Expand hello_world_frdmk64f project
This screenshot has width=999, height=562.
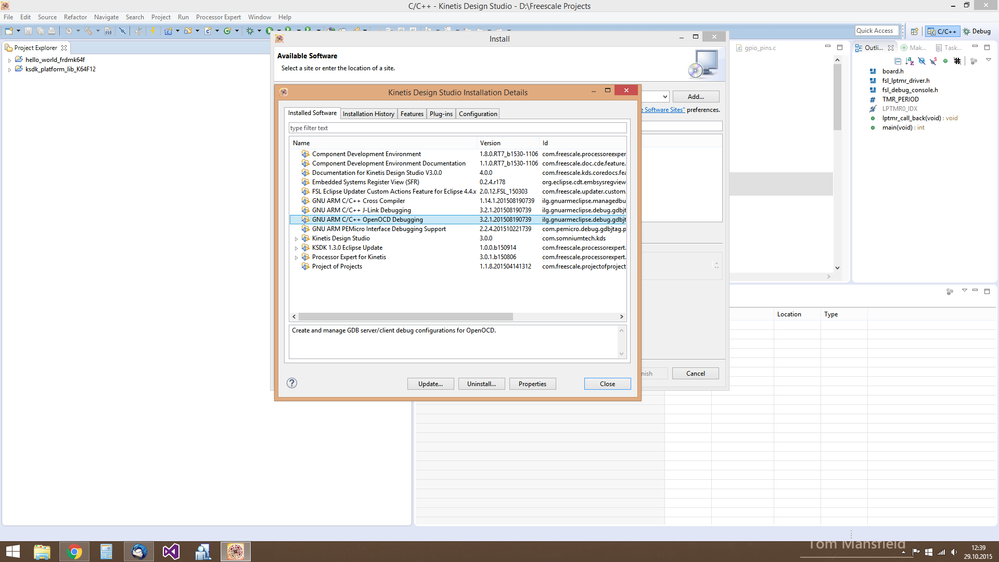click(x=10, y=60)
